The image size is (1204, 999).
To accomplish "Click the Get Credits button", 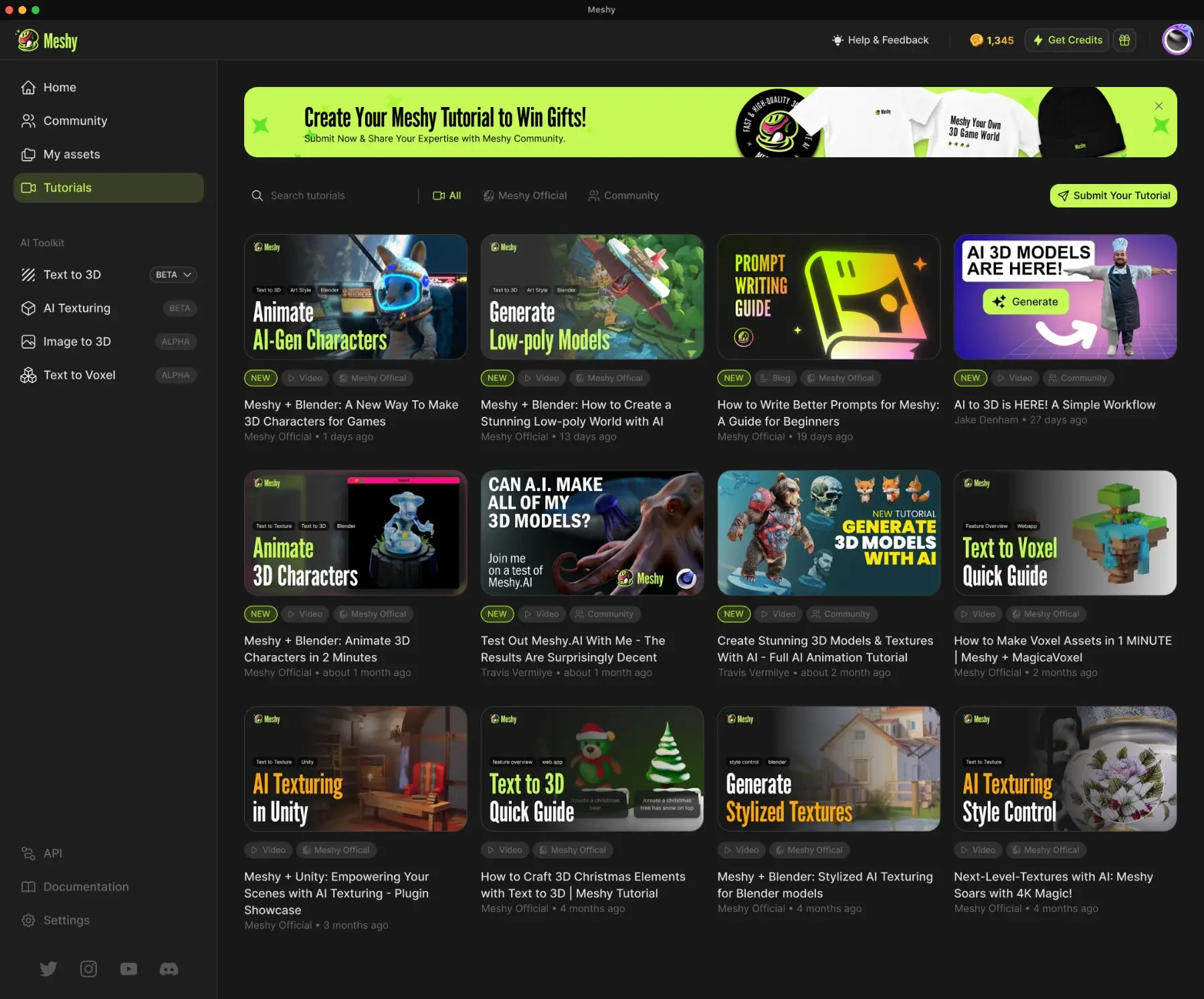I will [x=1066, y=39].
